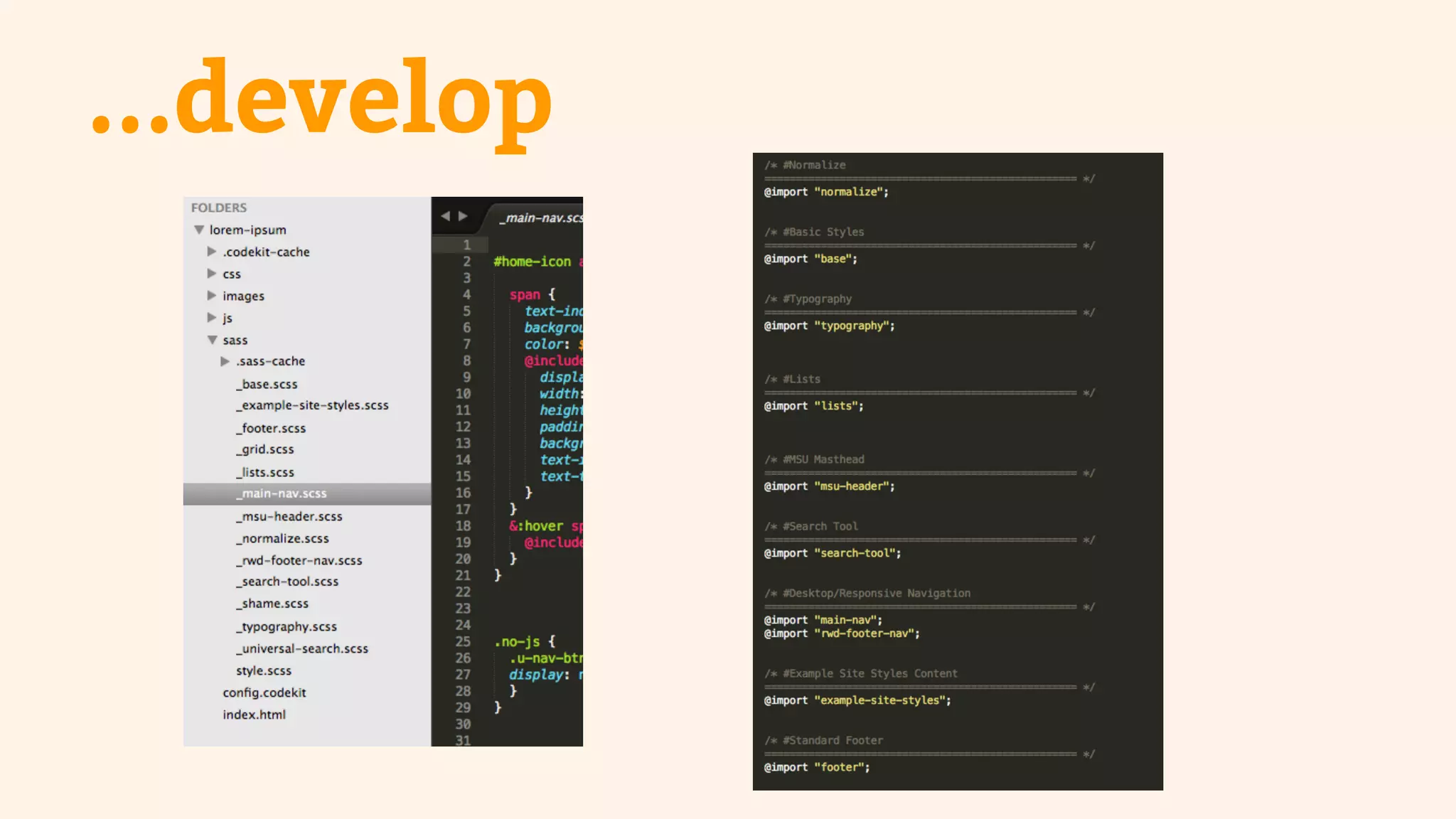Image resolution: width=1456 pixels, height=819 pixels.
Task: Click the &:hover selector on line 18
Action: pyautogui.click(x=536, y=526)
